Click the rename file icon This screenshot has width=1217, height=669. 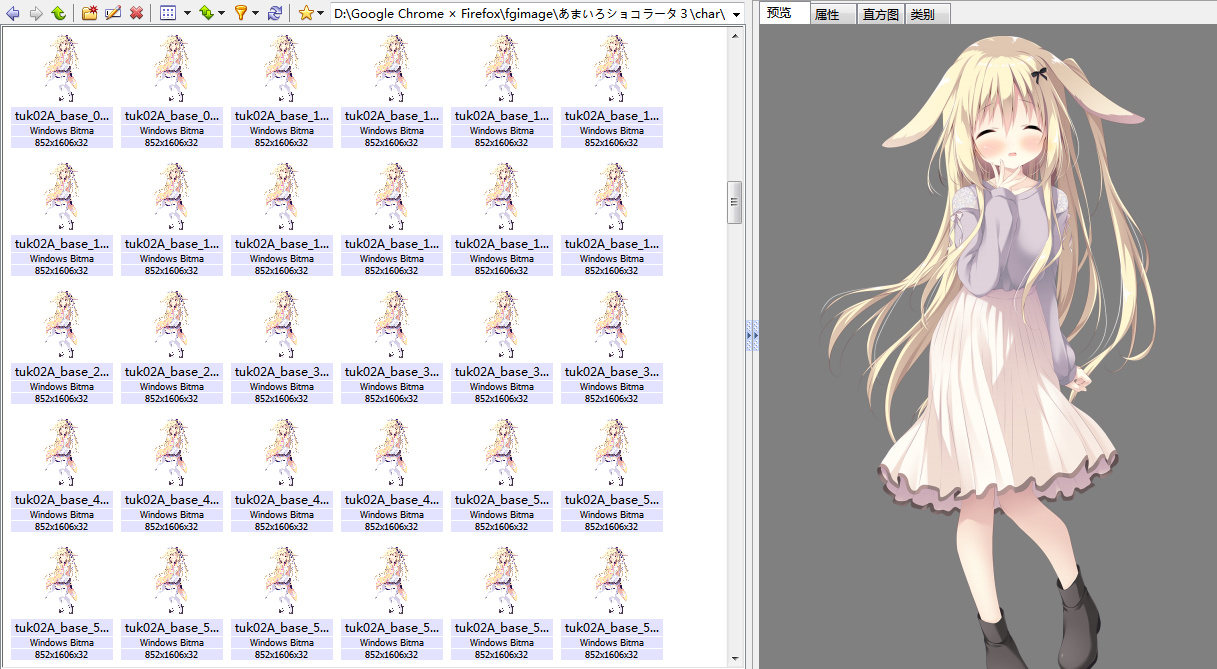113,13
